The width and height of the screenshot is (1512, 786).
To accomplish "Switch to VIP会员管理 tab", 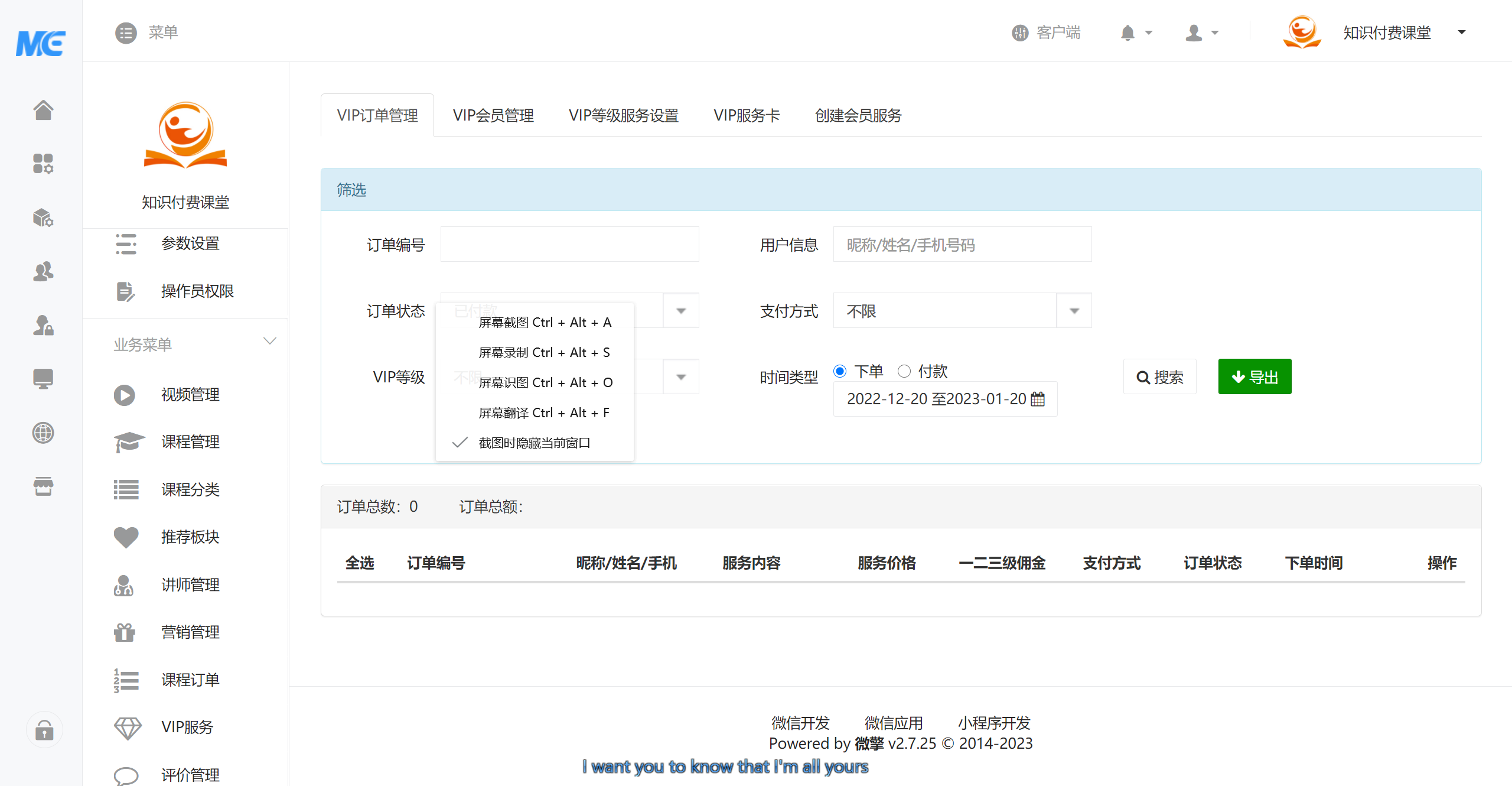I will click(493, 115).
